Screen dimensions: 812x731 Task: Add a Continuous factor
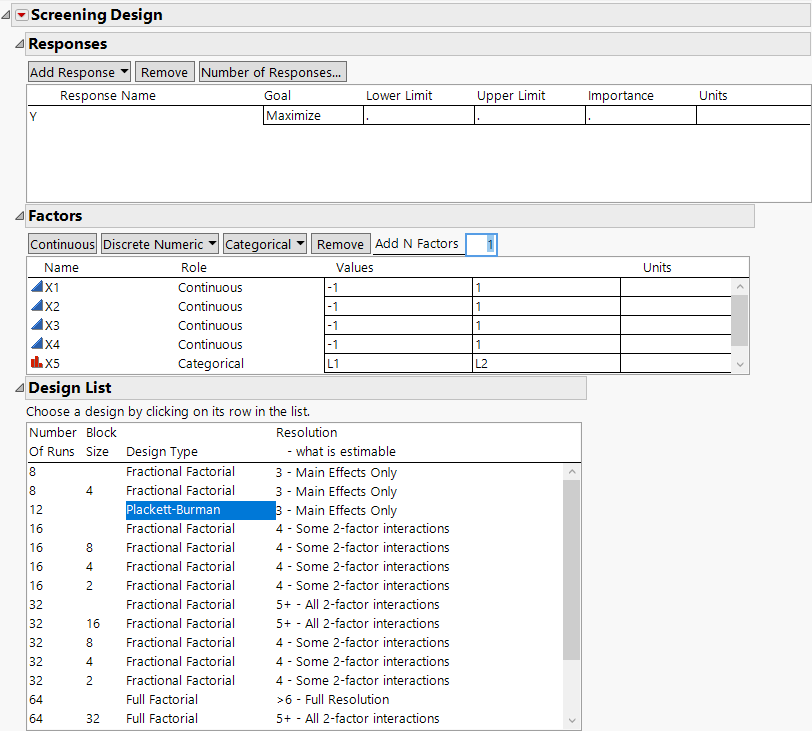[62, 243]
